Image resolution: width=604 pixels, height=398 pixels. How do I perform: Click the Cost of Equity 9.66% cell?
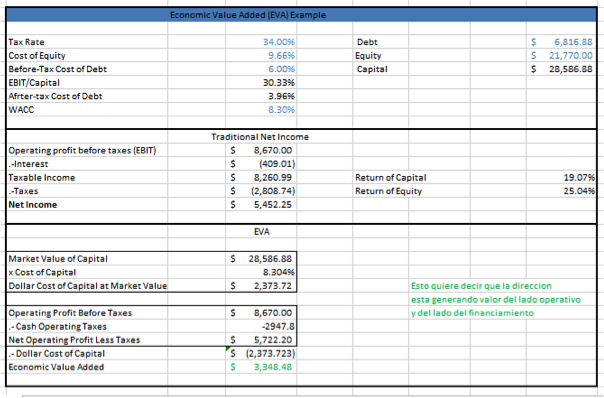(261, 55)
